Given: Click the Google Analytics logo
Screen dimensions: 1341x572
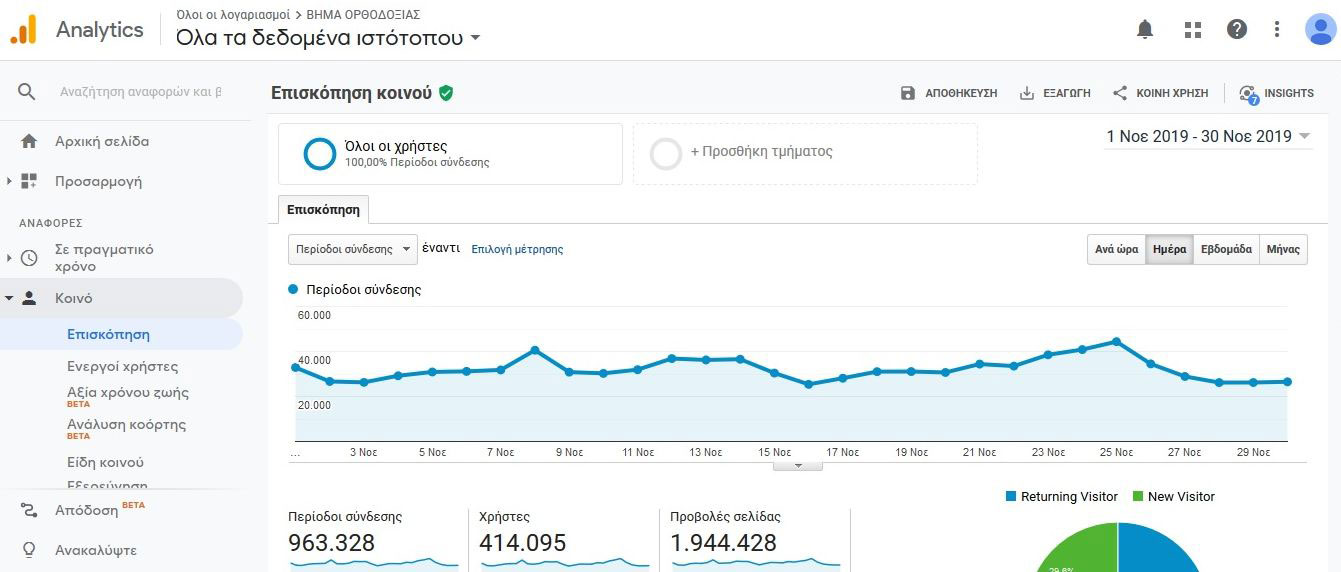Looking at the screenshot, I should click(23, 30).
